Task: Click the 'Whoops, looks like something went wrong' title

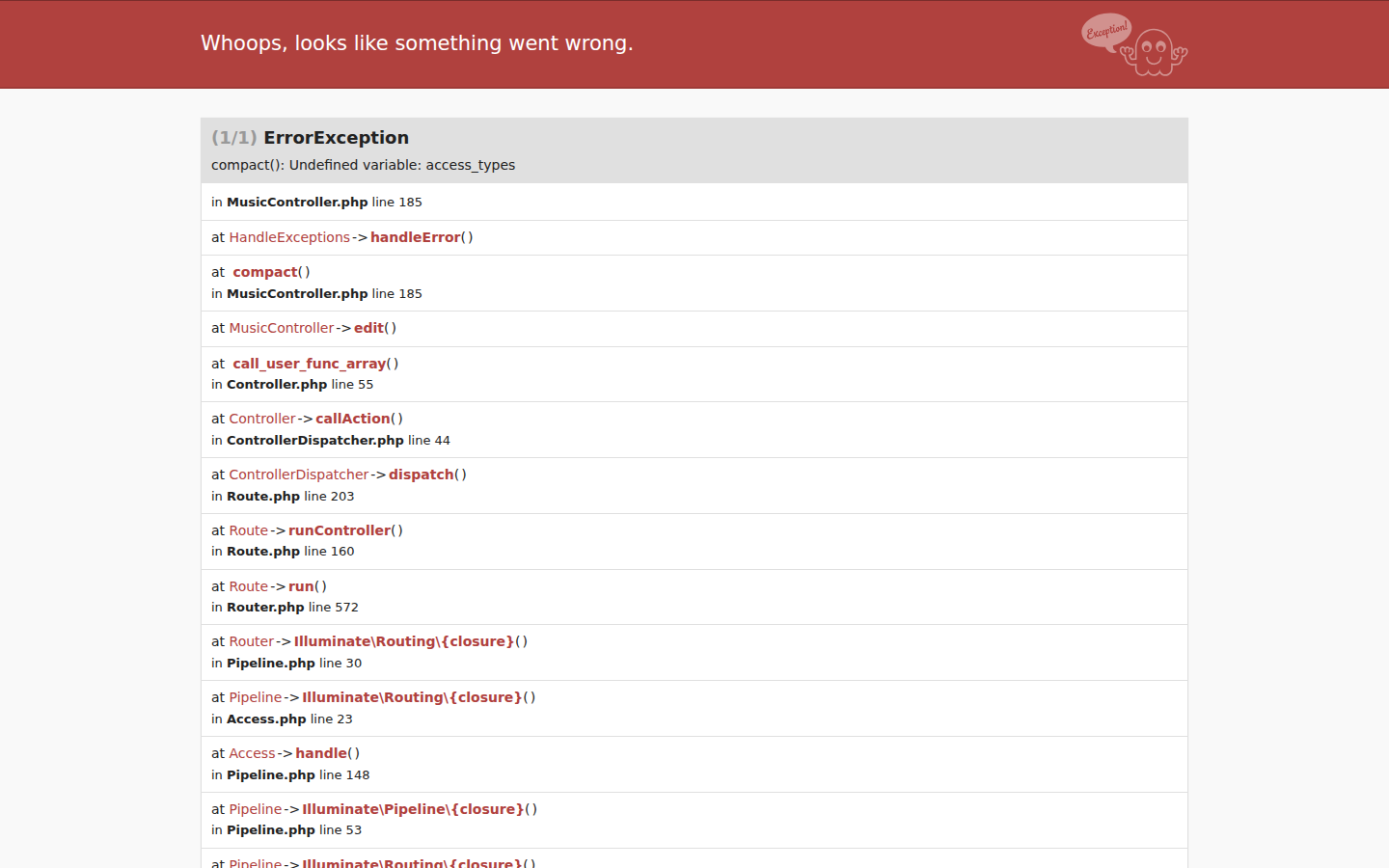Action: (417, 43)
